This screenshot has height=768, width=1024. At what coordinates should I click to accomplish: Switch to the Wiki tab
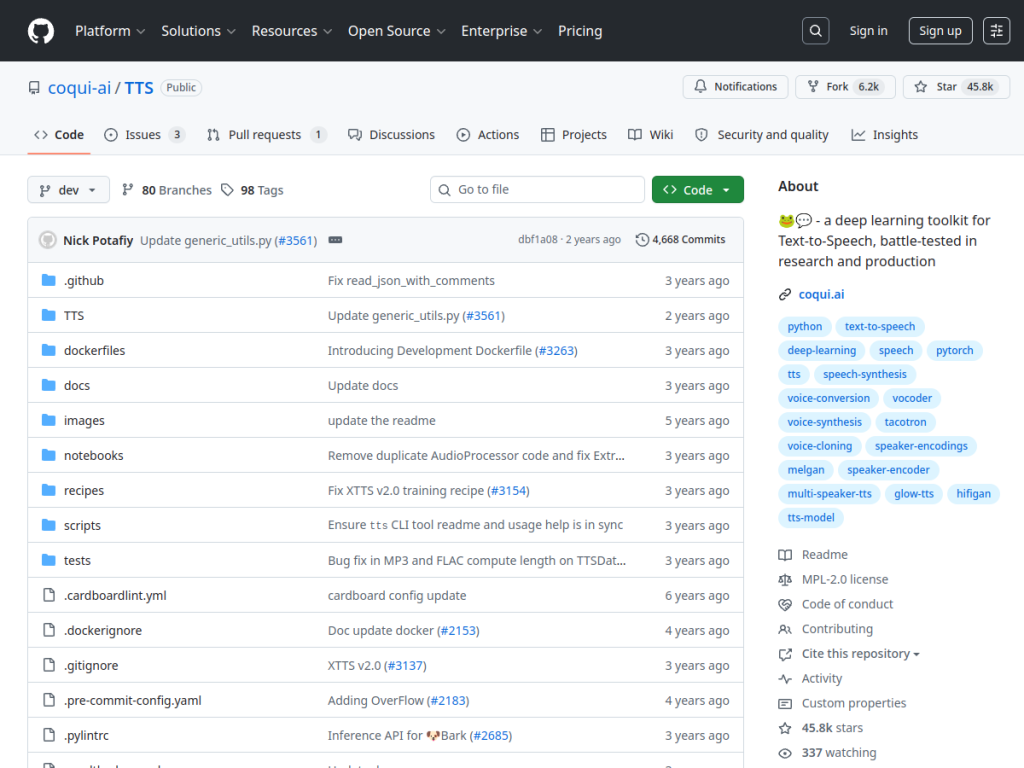pos(650,135)
